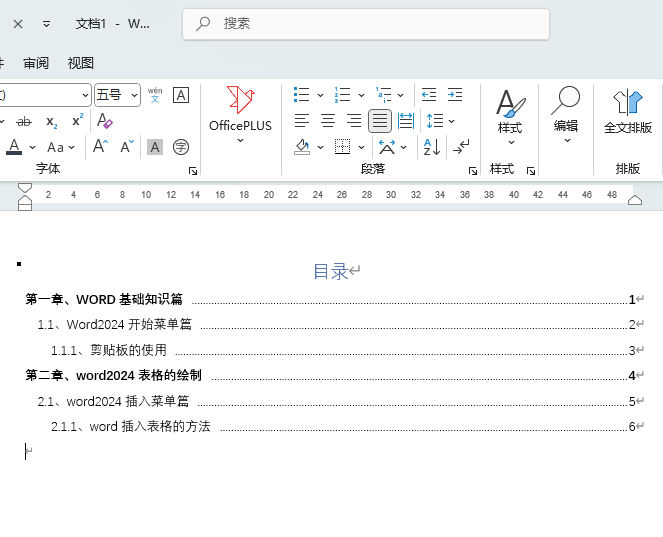This screenshot has width=663, height=537.
Task: Click the 目录 heading text
Action: tap(331, 271)
